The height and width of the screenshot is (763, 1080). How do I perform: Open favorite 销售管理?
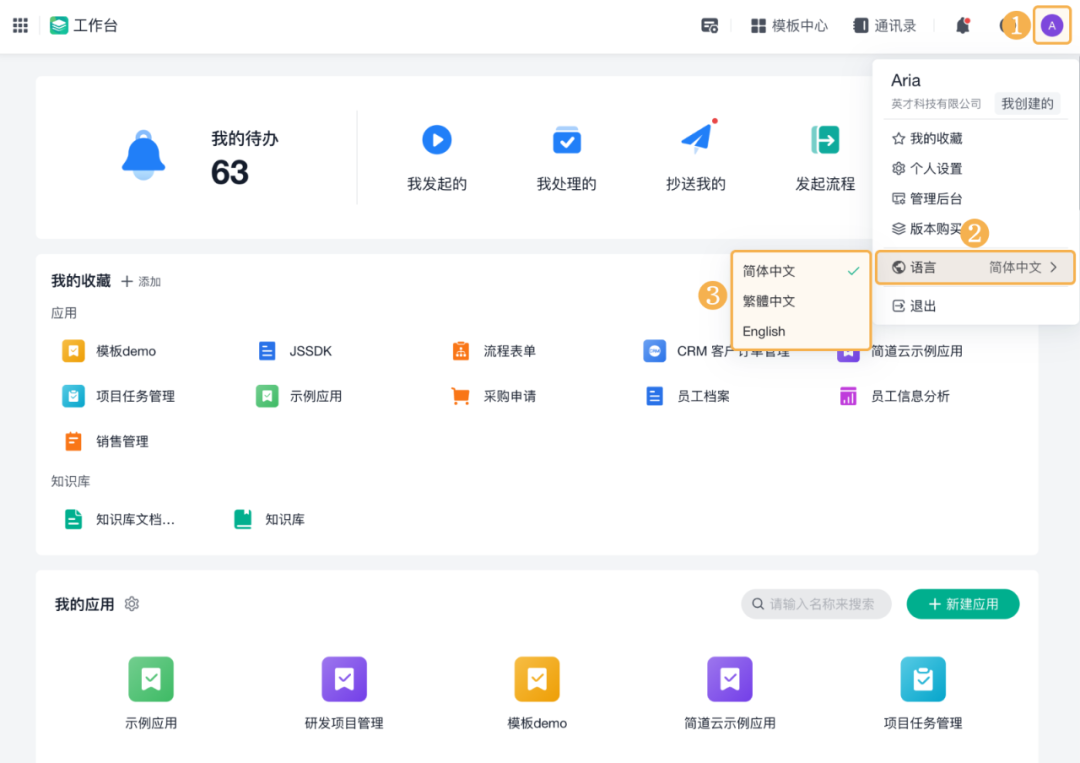click(x=105, y=441)
